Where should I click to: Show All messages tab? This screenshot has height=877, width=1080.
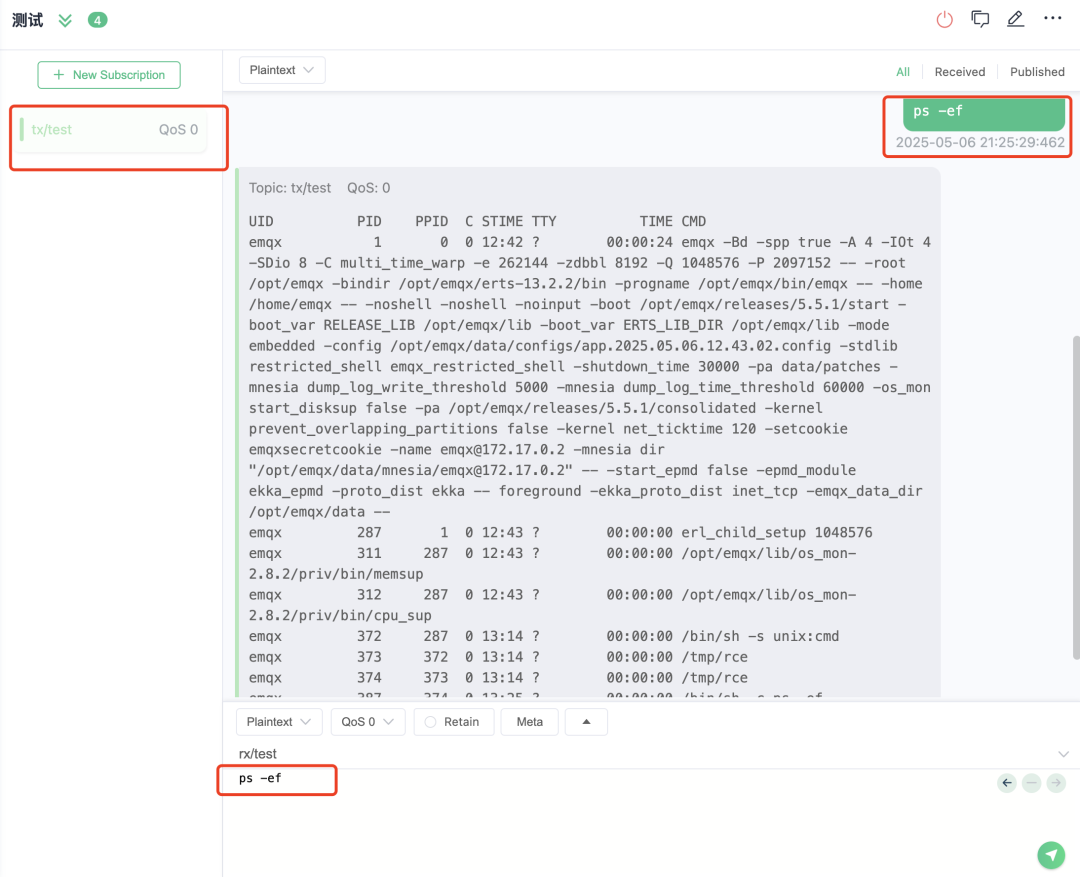902,72
